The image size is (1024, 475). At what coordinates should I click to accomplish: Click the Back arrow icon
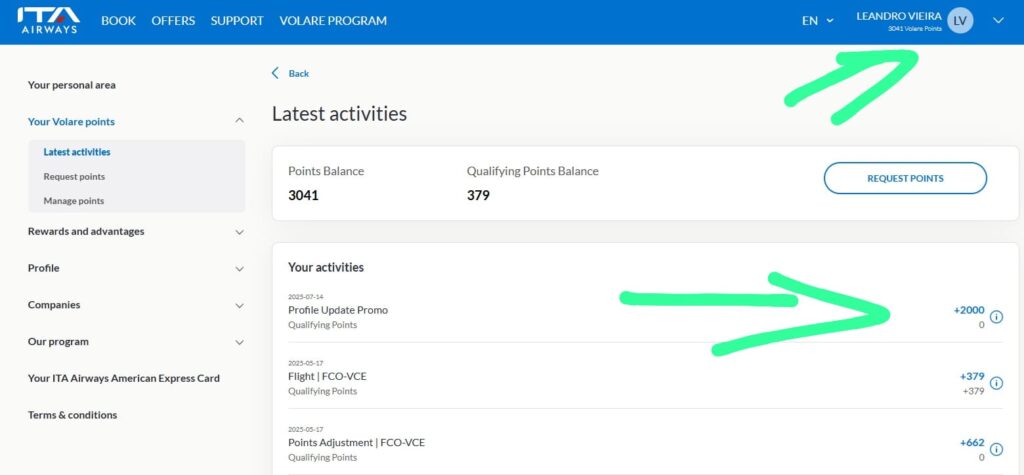coord(276,73)
